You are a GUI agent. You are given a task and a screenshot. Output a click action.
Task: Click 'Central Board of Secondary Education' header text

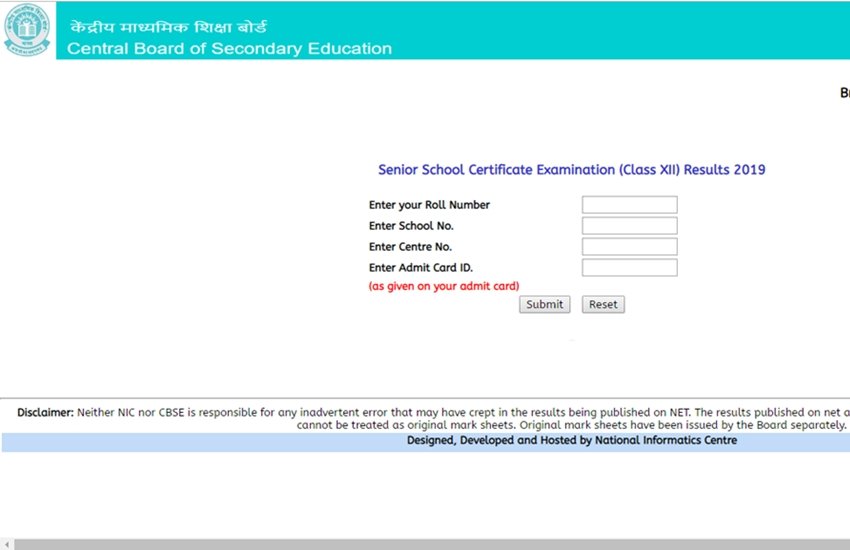pos(229,49)
